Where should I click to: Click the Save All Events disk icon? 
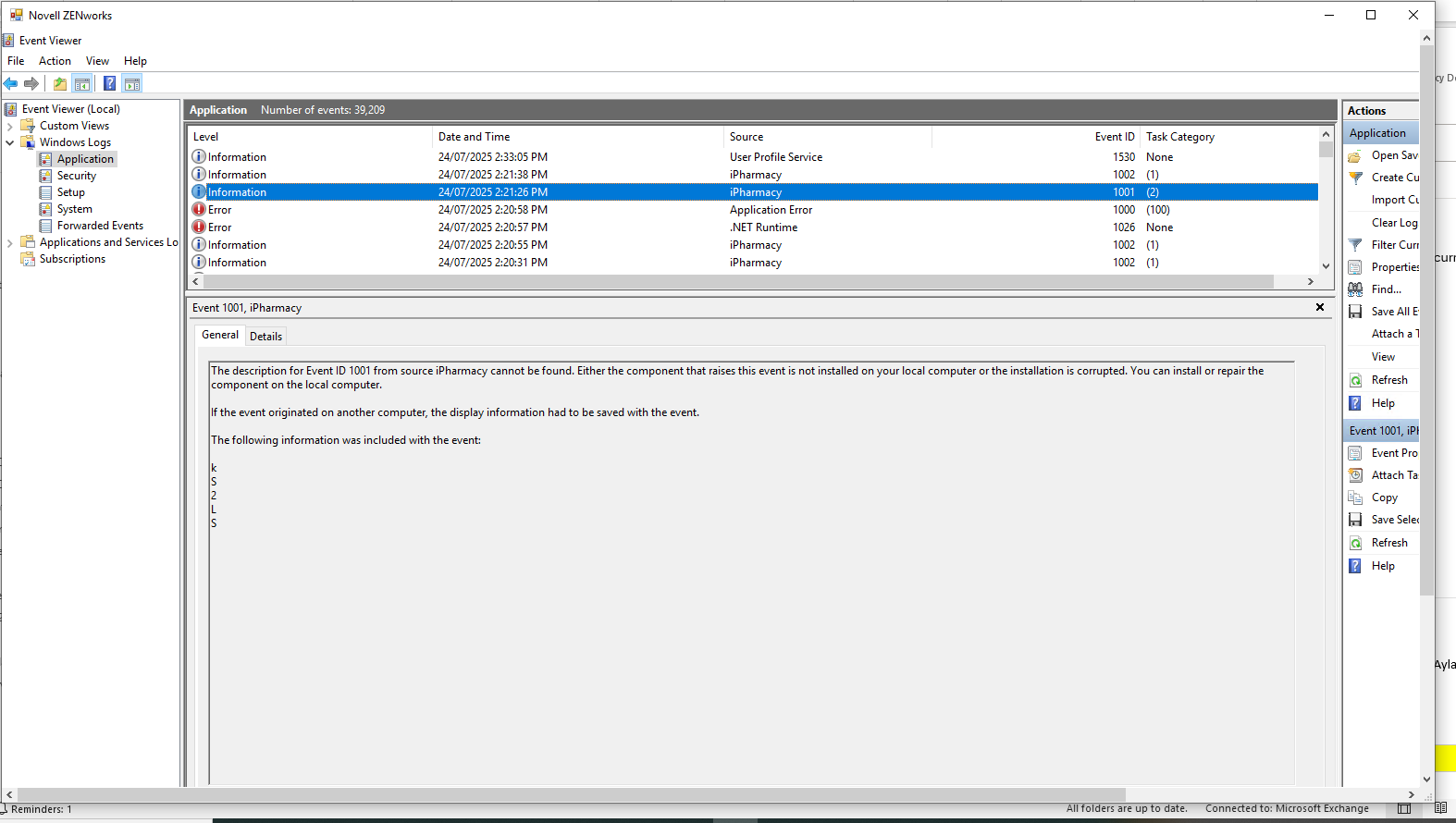click(x=1355, y=312)
